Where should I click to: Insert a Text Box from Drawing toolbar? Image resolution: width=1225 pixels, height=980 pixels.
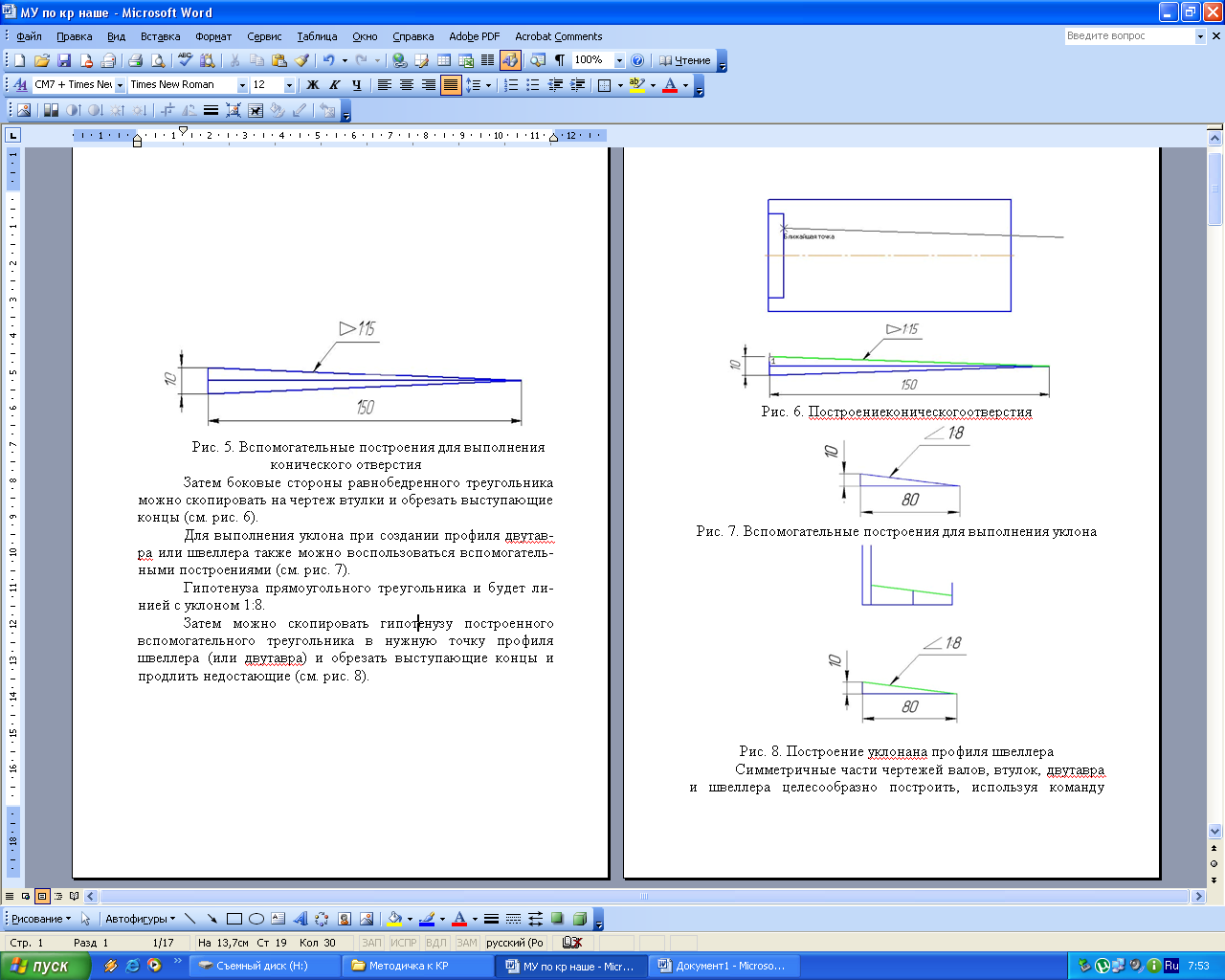coord(278,919)
